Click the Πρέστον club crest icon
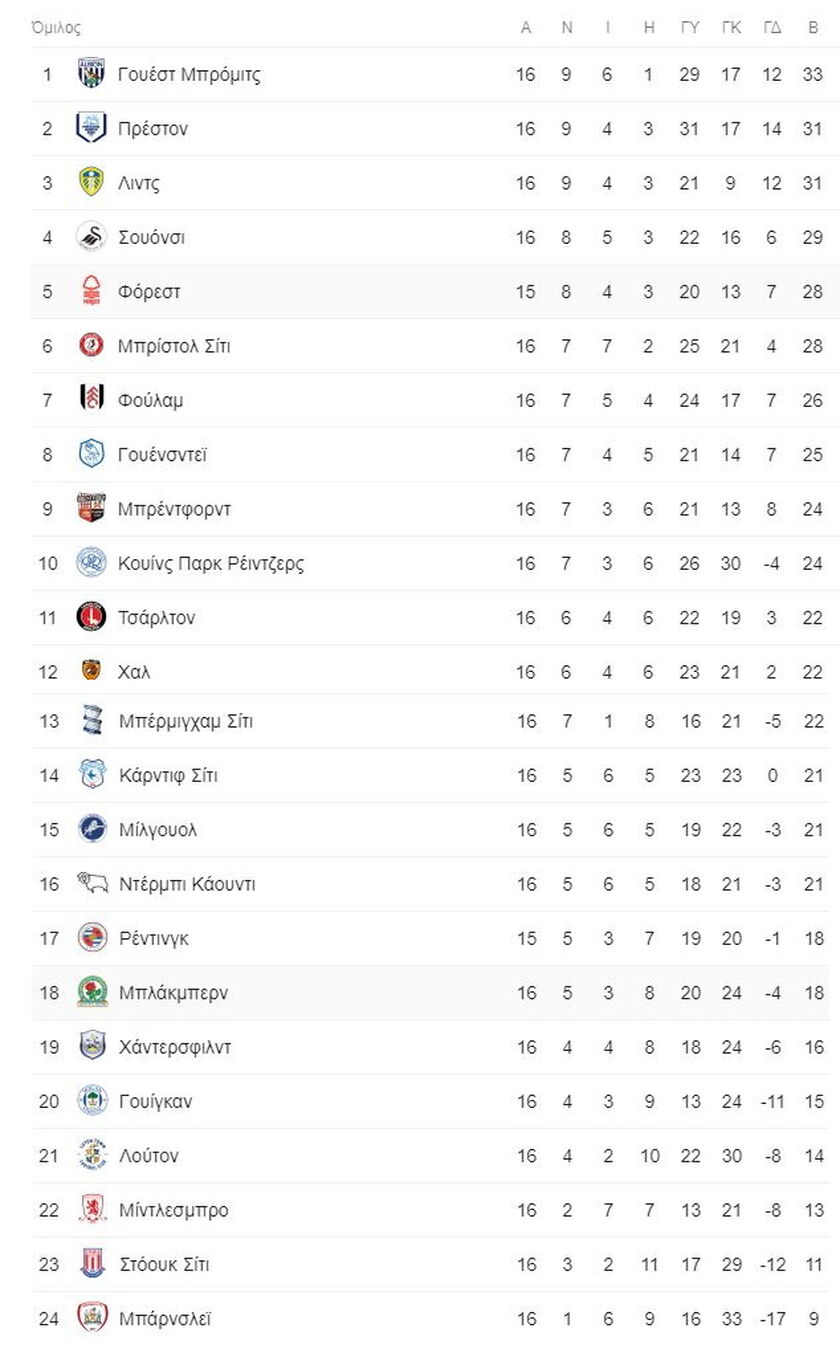The image size is (840, 1369). [x=91, y=128]
